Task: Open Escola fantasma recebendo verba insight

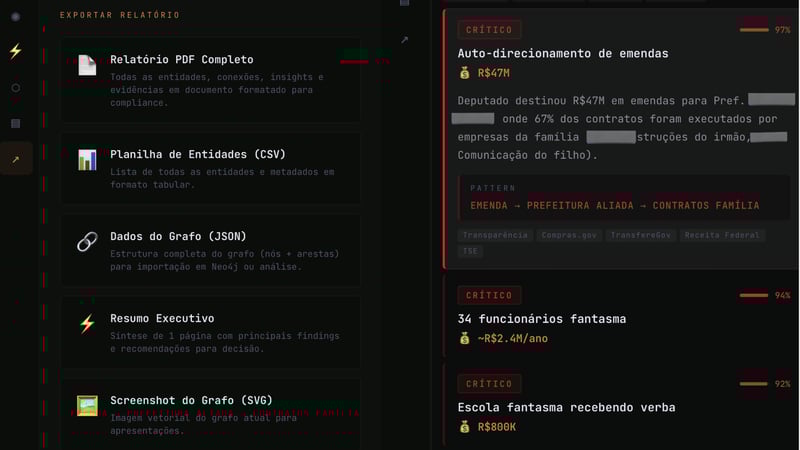Action: click(566, 407)
